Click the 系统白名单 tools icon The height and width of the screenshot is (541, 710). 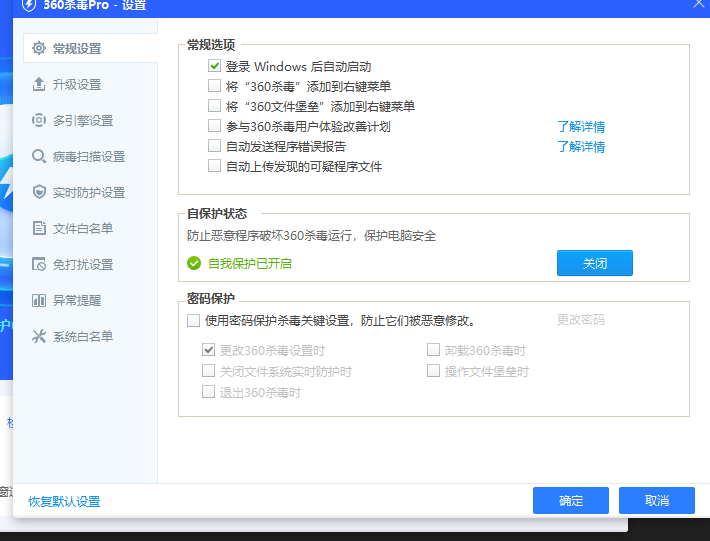click(39, 336)
